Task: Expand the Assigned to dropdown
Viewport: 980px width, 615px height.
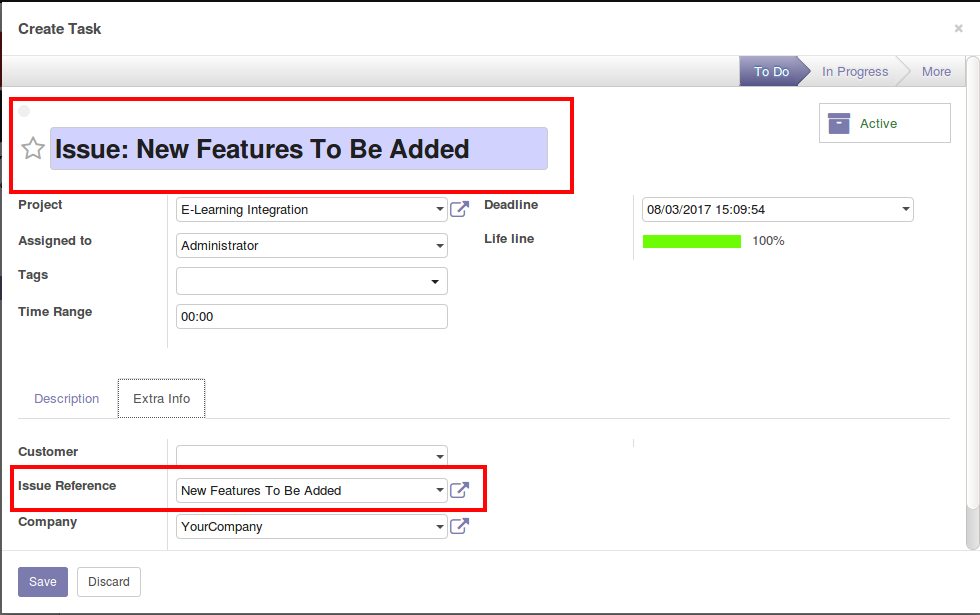Action: (x=440, y=246)
